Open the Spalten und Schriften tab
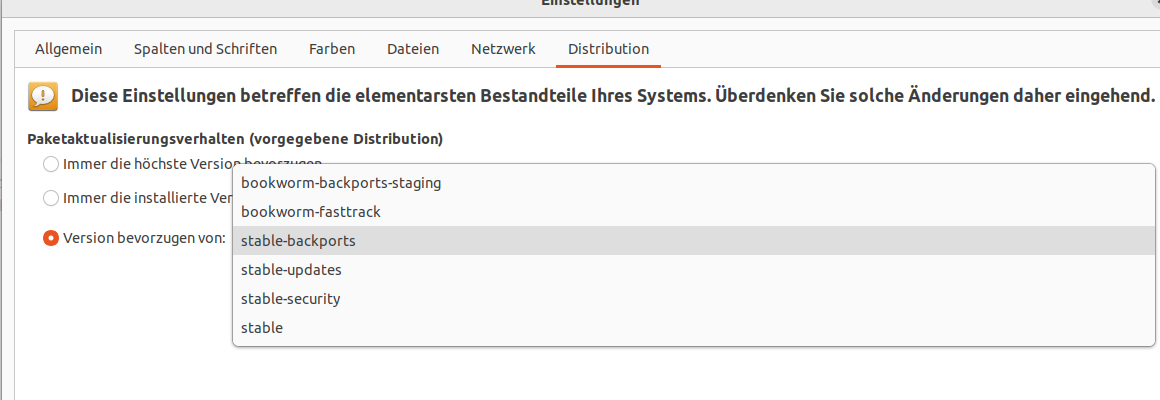The image size is (1160, 400). tap(206, 50)
